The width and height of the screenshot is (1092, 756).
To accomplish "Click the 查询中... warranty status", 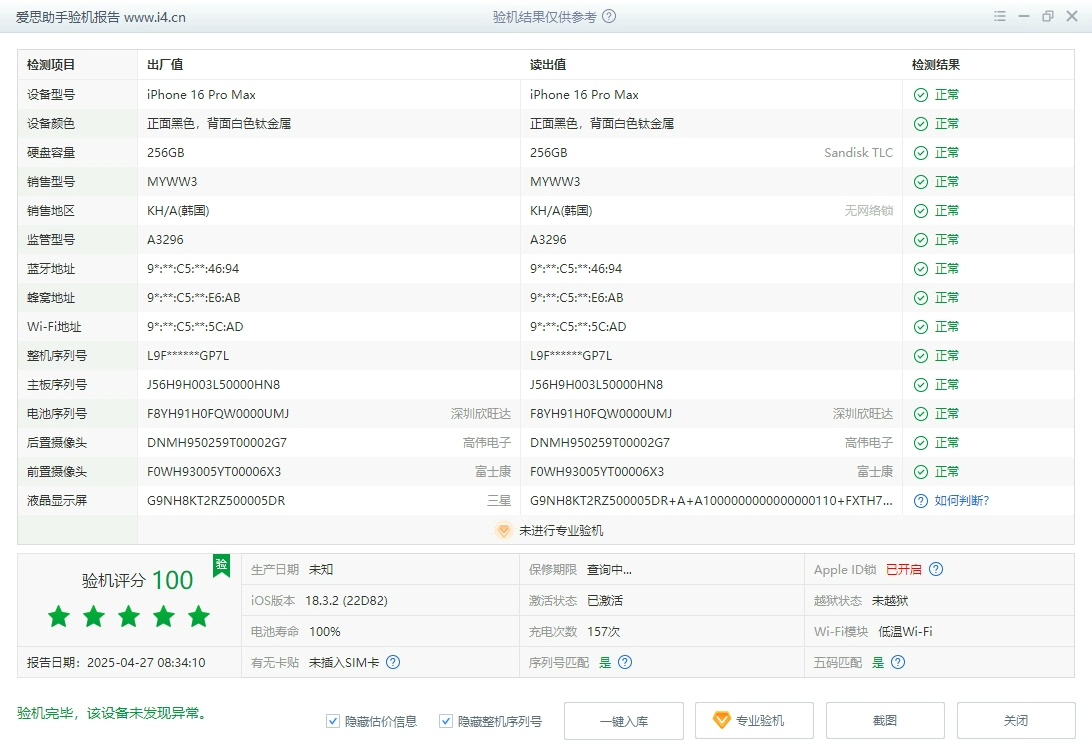I will pos(609,569).
